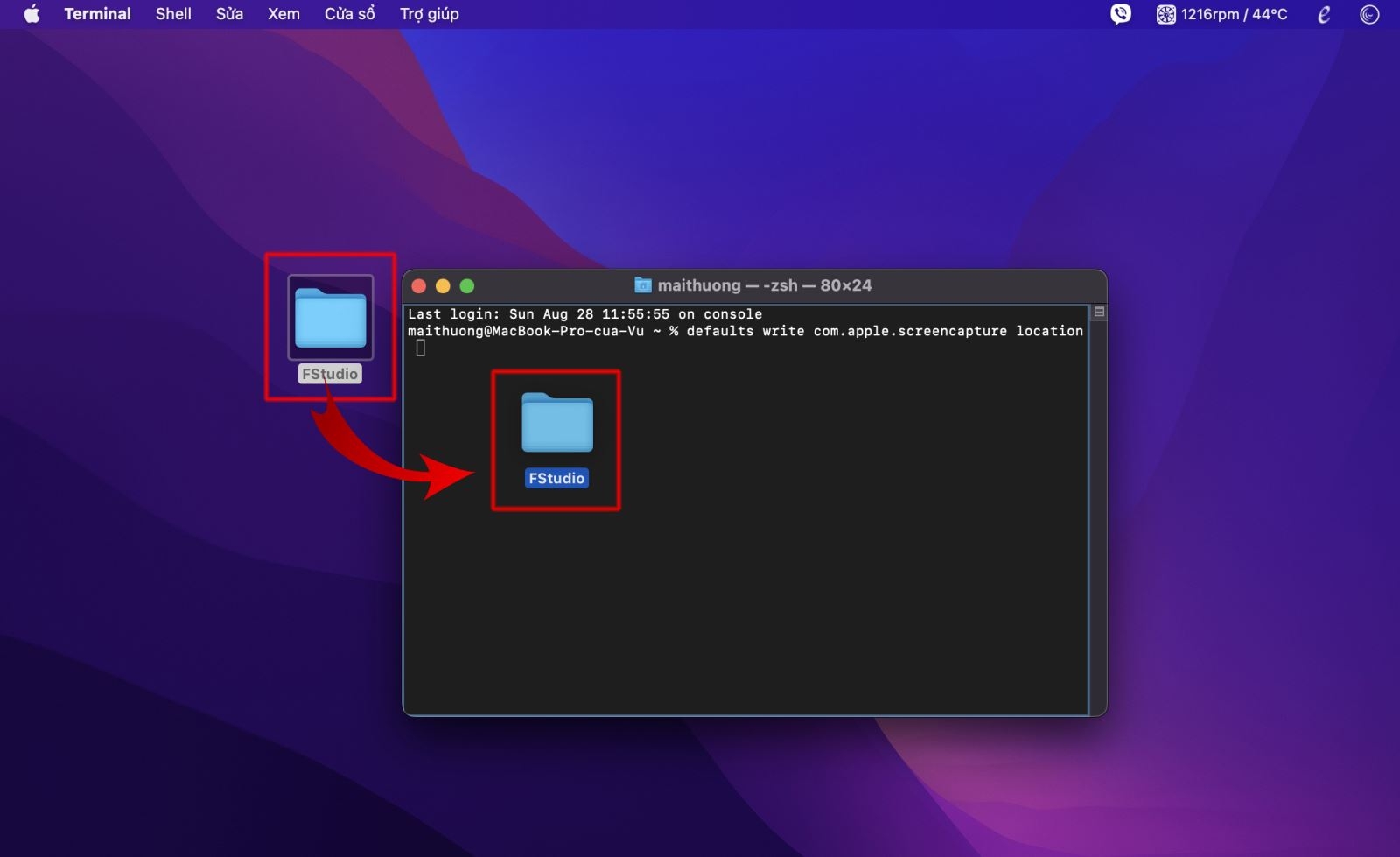Screen dimensions: 1400x857
Task: Open the Terminal application menu
Action: coord(97,14)
